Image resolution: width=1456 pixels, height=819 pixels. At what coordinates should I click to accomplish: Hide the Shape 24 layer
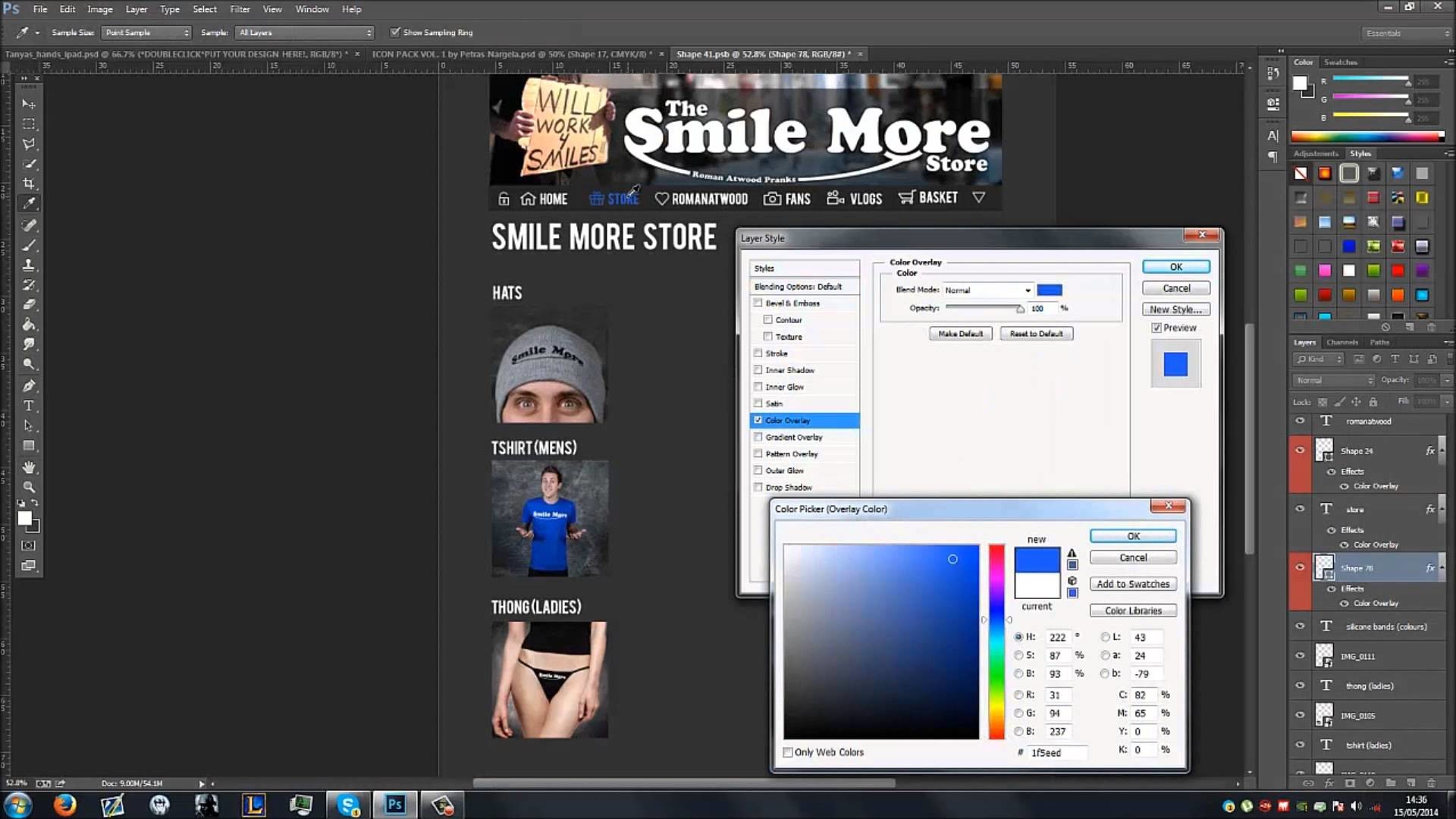[x=1300, y=450]
